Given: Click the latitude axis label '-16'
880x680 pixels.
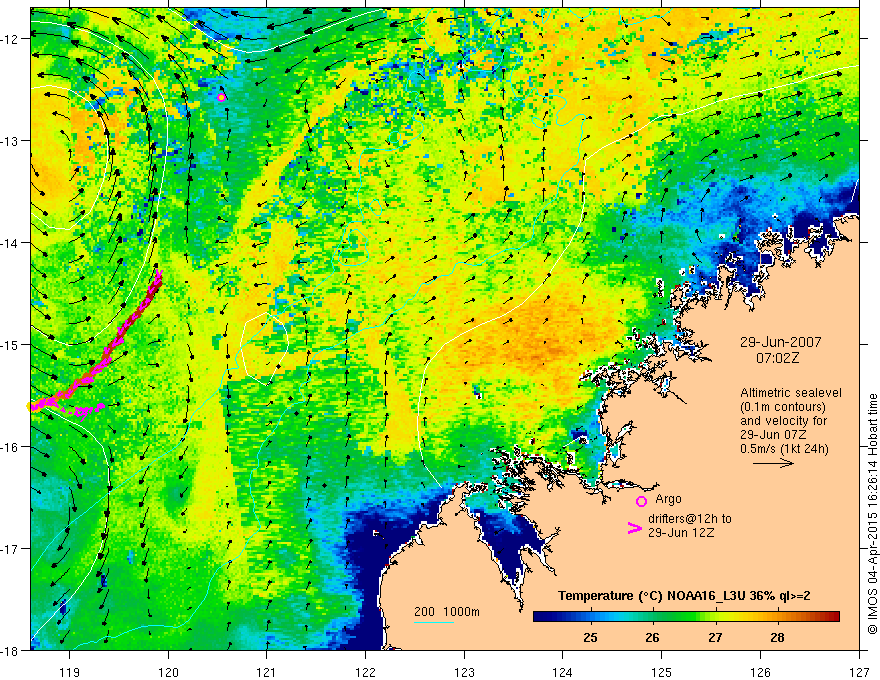Looking at the screenshot, I should (x=11, y=447).
